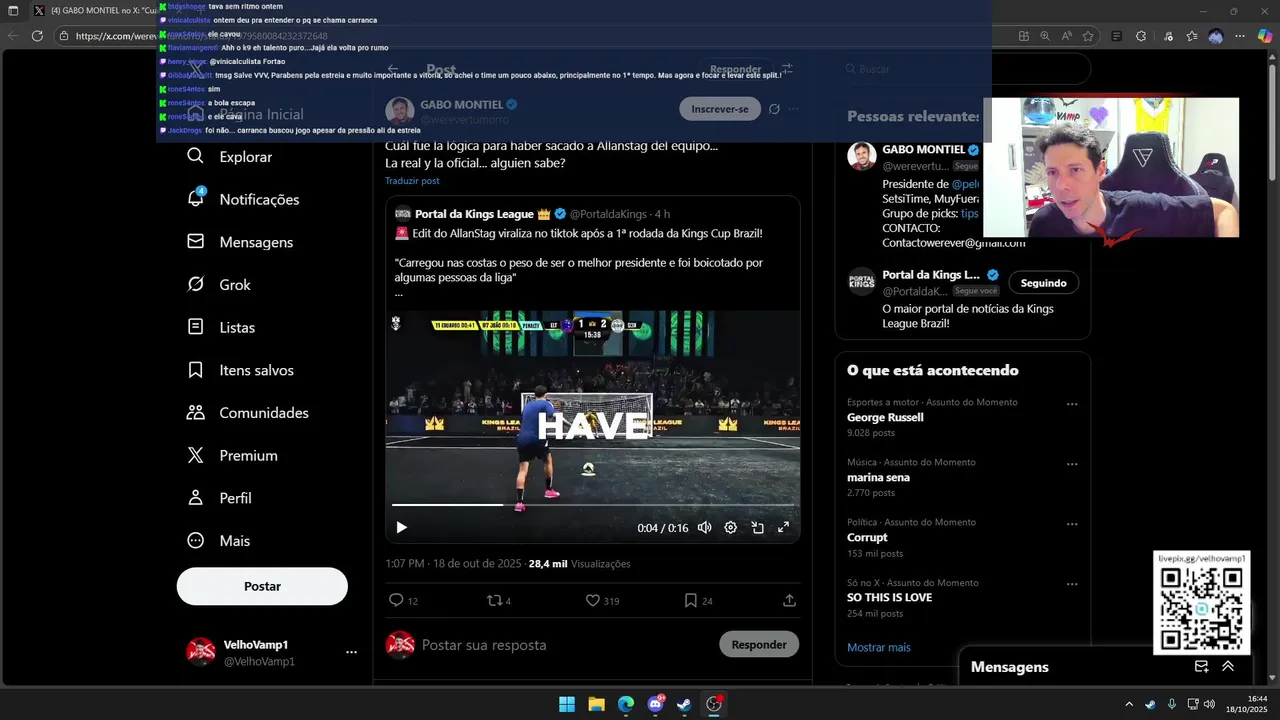
Task: Compose new message in Mensagens drawer
Action: tap(1201, 667)
